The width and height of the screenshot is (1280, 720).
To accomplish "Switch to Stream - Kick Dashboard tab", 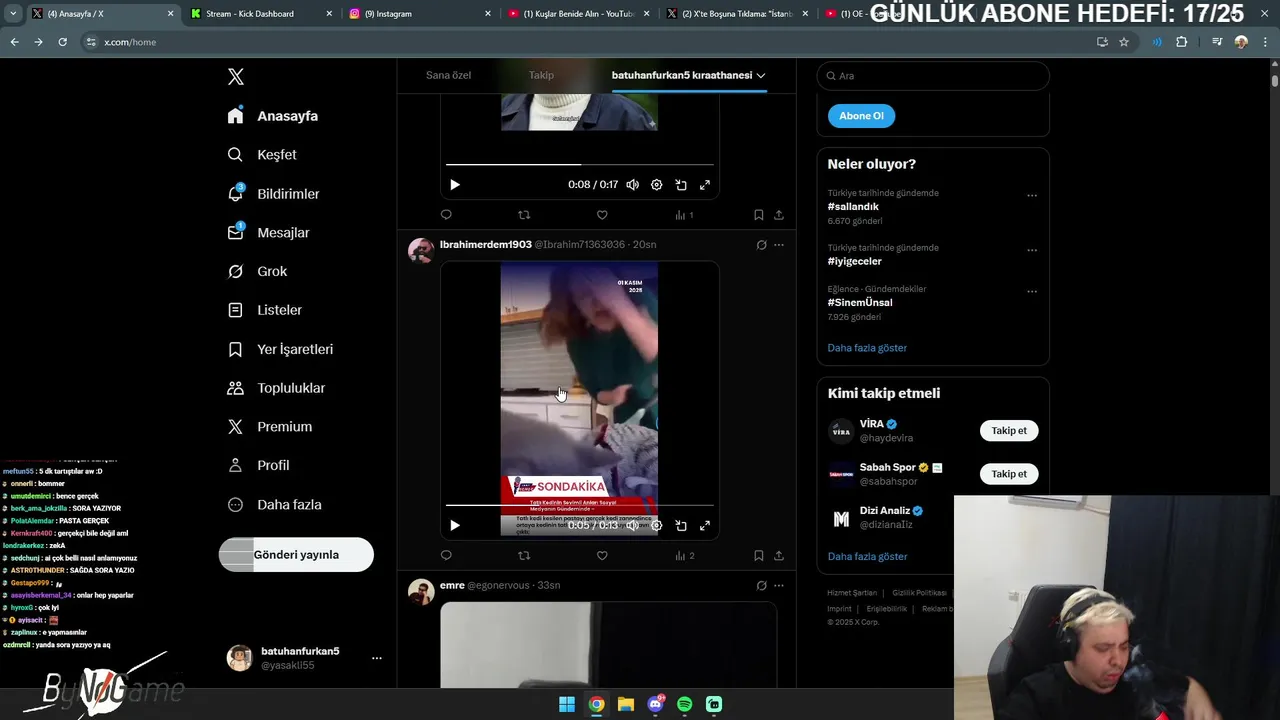I will point(260,14).
